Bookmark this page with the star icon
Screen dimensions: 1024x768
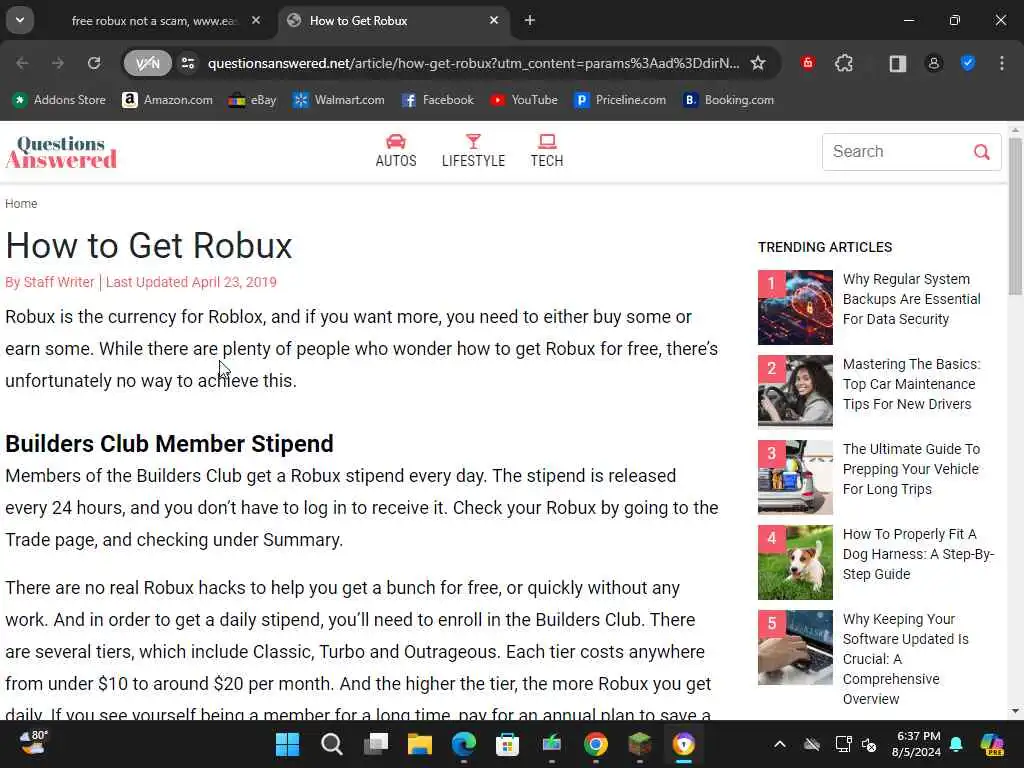point(758,63)
